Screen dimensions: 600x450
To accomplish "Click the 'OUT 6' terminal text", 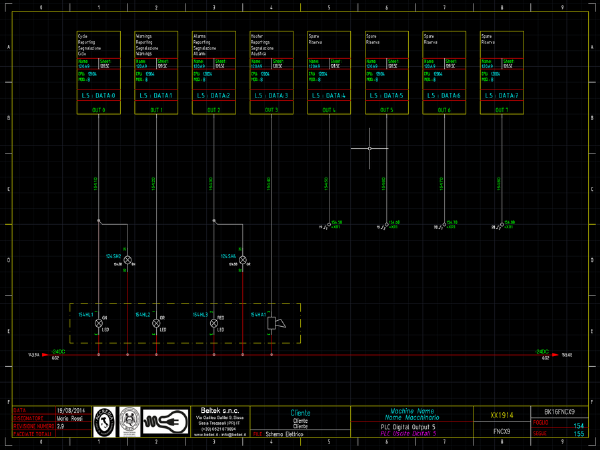I will (444, 110).
